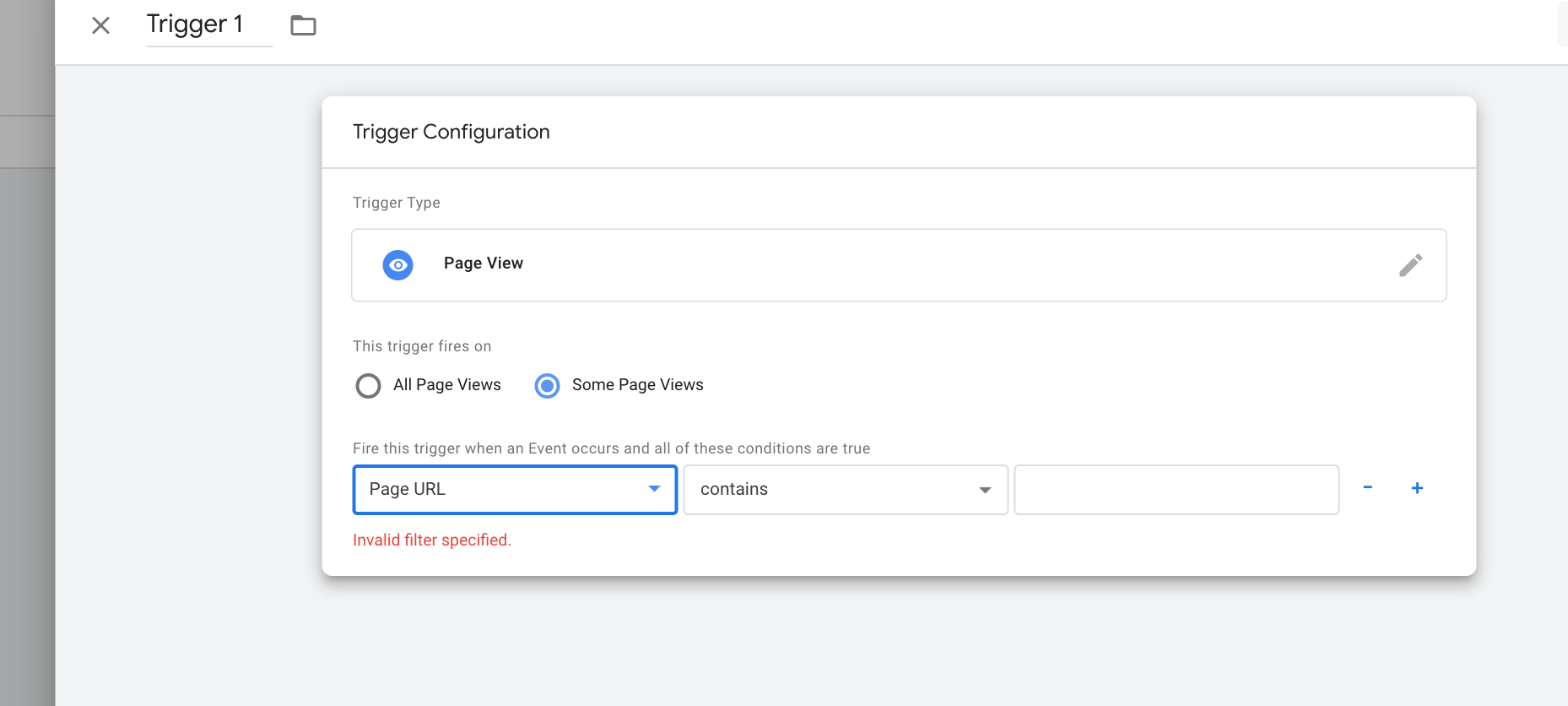Remove the condition row with the minus icon
Viewport: 1568px width, 706px height.
click(1367, 488)
